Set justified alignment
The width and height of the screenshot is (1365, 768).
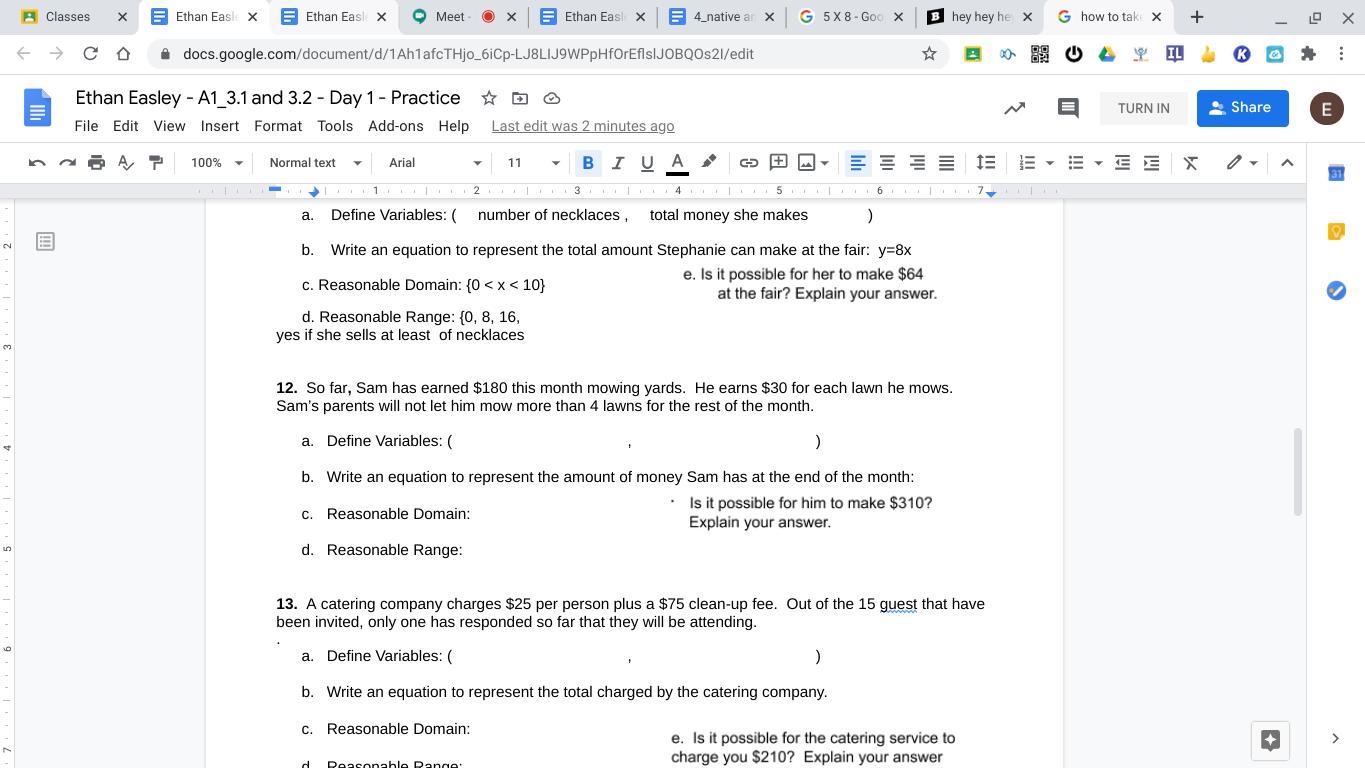946,163
